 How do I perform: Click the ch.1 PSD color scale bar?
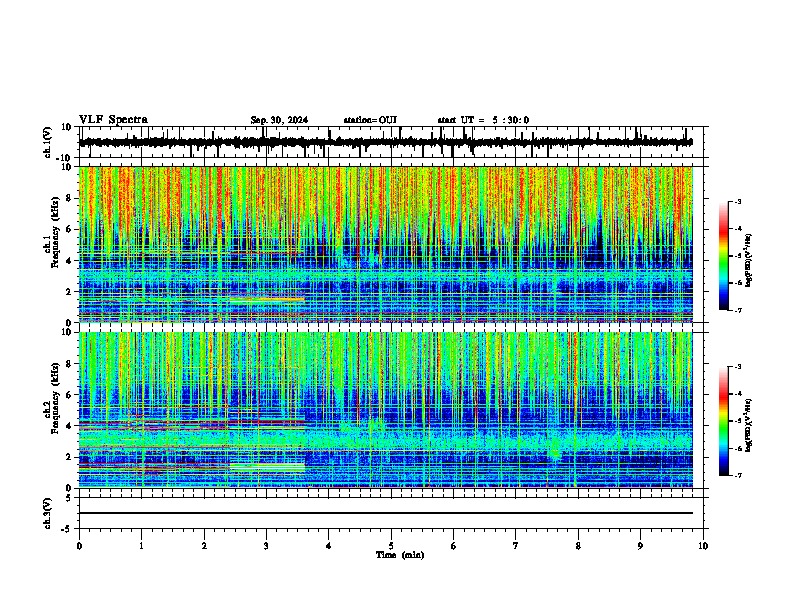tap(724, 256)
